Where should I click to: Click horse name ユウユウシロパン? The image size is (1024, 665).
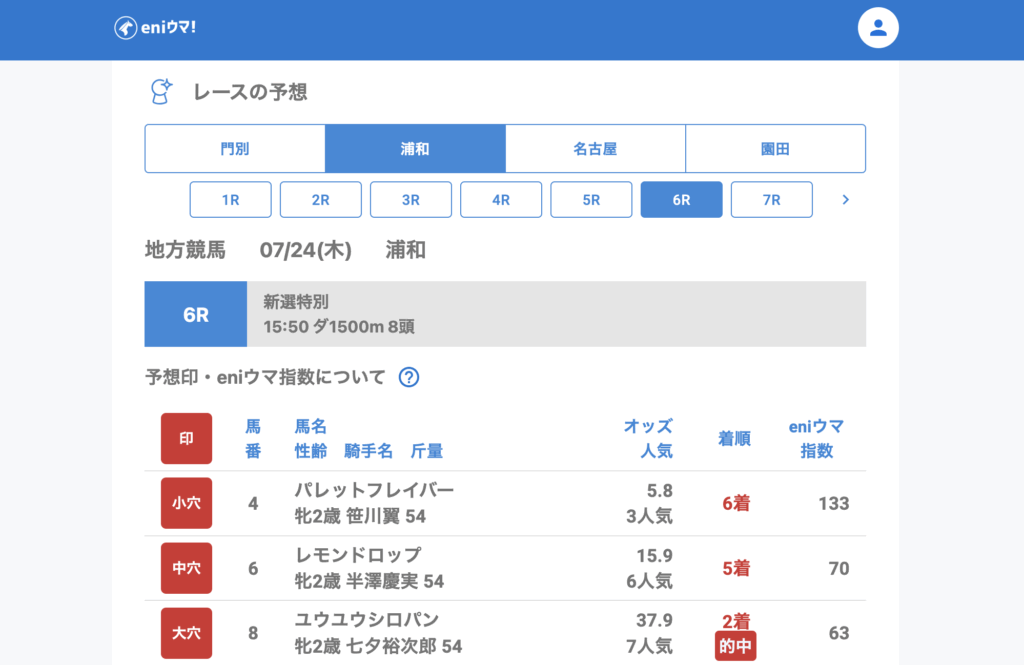coord(367,620)
